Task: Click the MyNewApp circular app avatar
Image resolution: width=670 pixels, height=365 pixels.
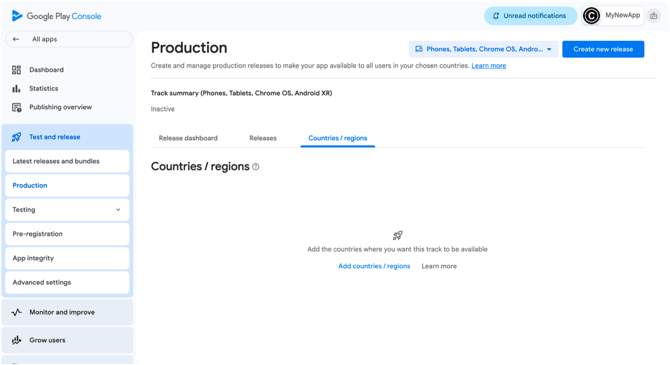Action: coord(592,16)
